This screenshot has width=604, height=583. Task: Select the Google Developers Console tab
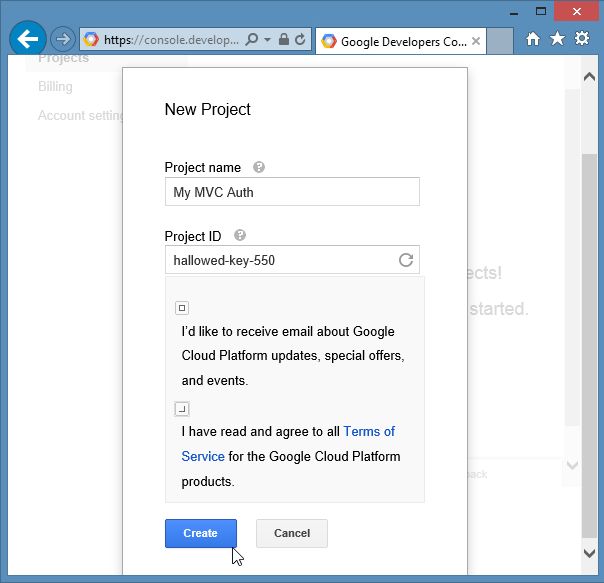401,41
